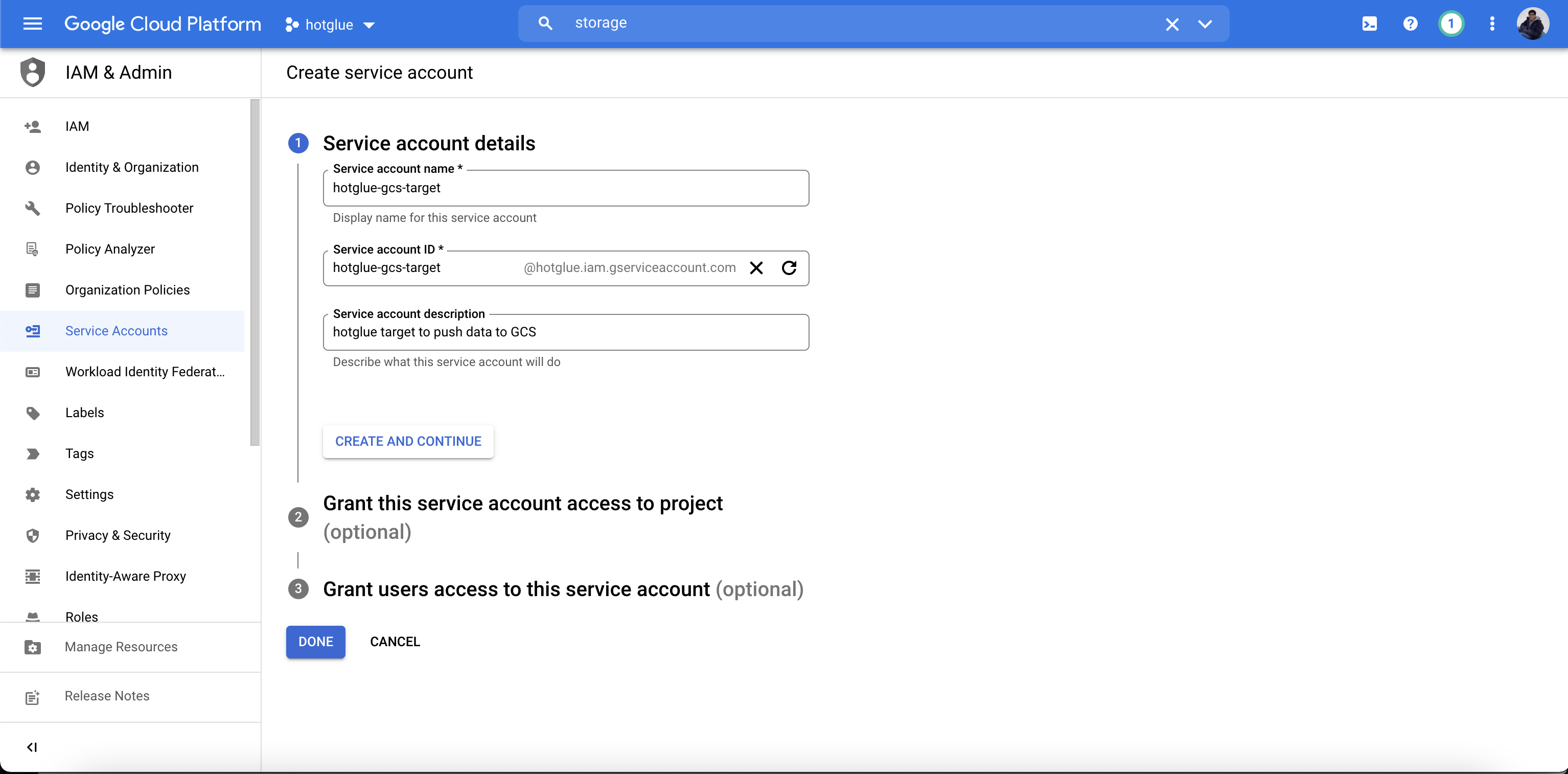Image resolution: width=1568 pixels, height=774 pixels.
Task: Cancel service account creation
Action: click(x=395, y=641)
